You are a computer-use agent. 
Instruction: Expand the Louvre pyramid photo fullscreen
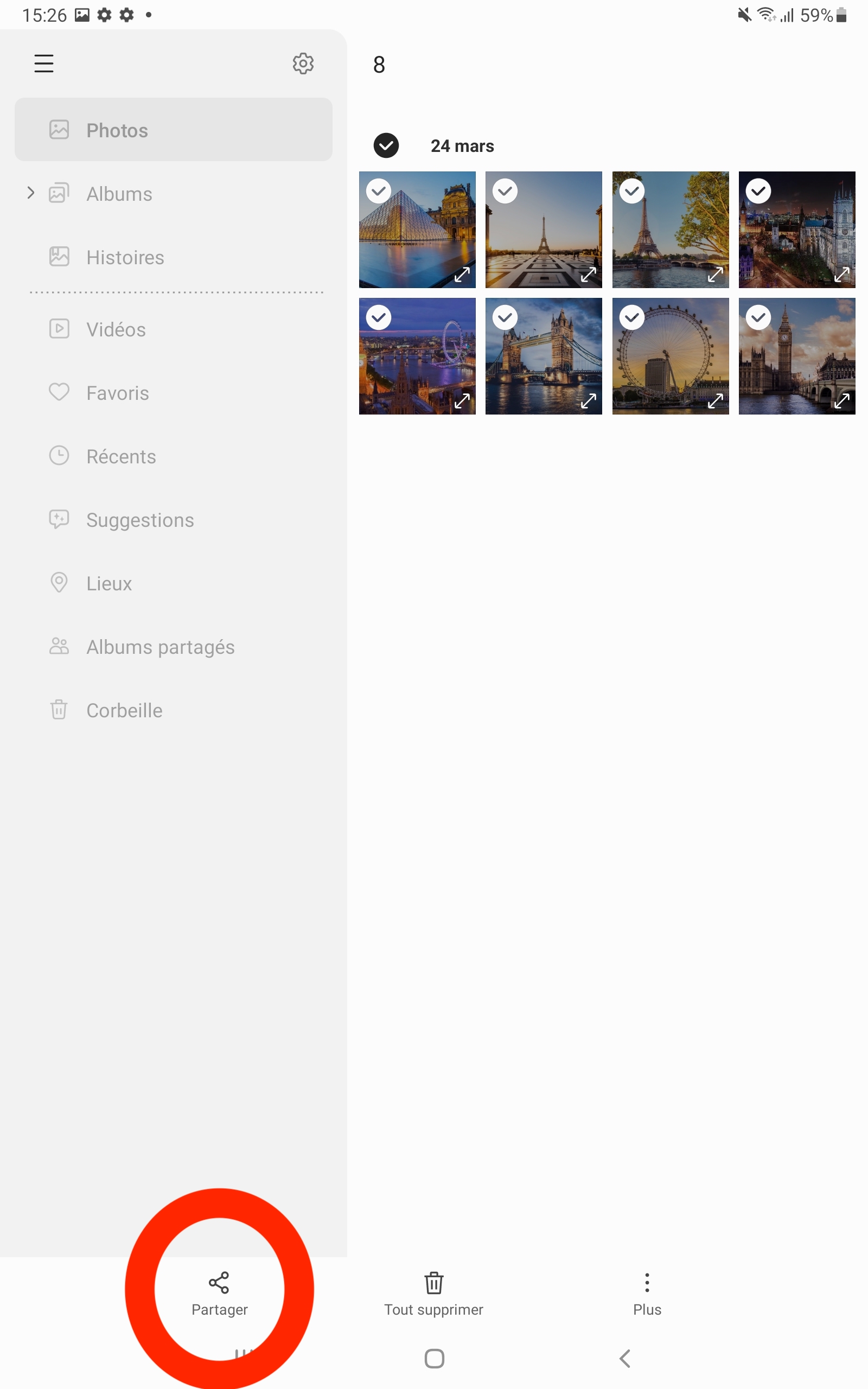[462, 275]
